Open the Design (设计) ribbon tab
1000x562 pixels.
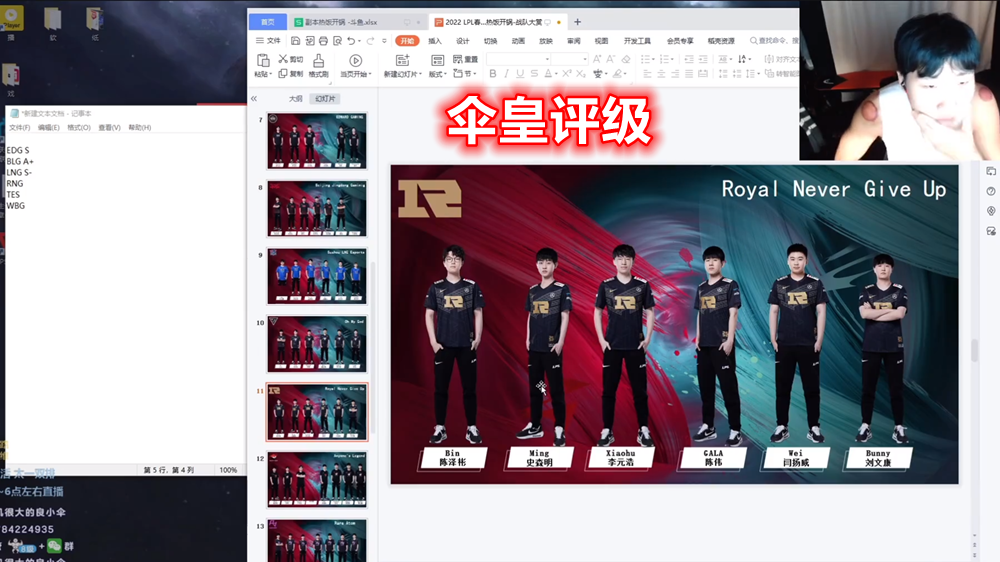coord(462,41)
